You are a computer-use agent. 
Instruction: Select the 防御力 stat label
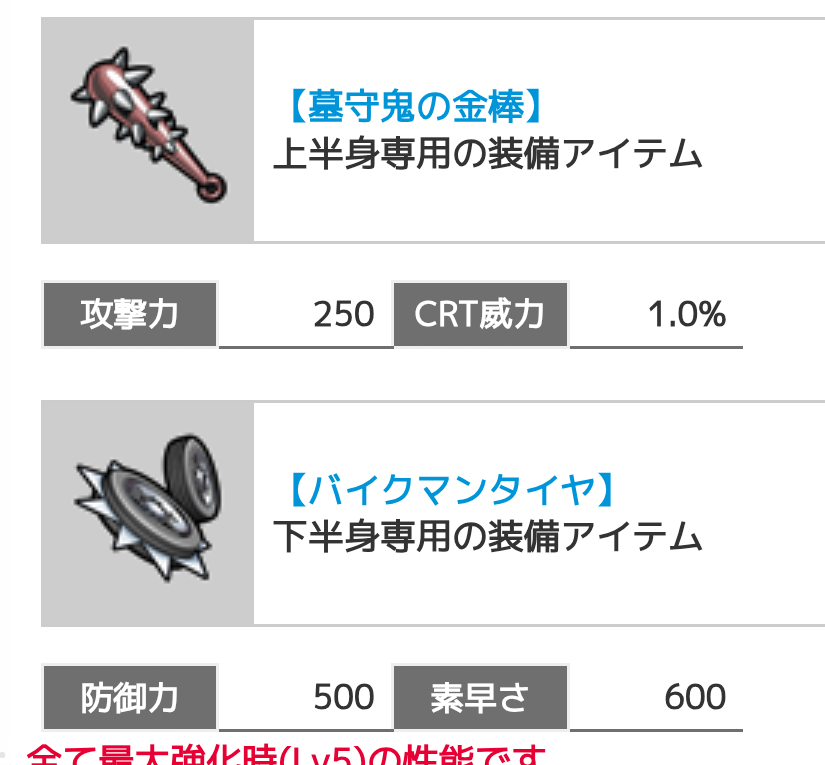click(x=129, y=698)
